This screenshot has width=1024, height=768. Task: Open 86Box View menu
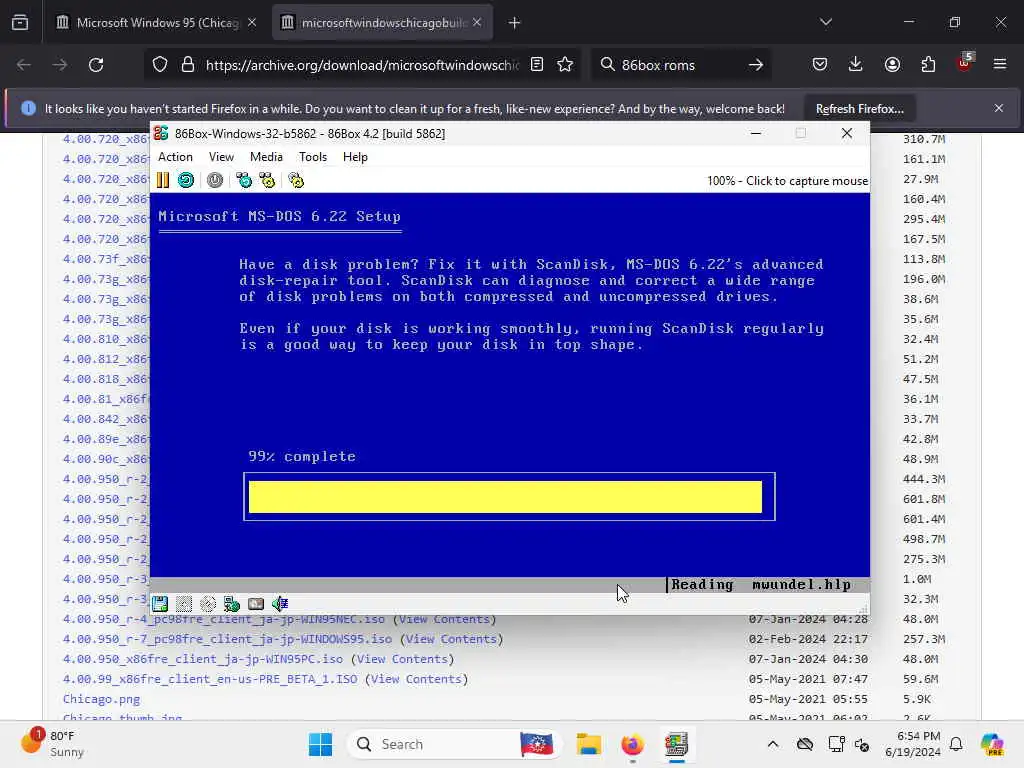pyautogui.click(x=221, y=157)
